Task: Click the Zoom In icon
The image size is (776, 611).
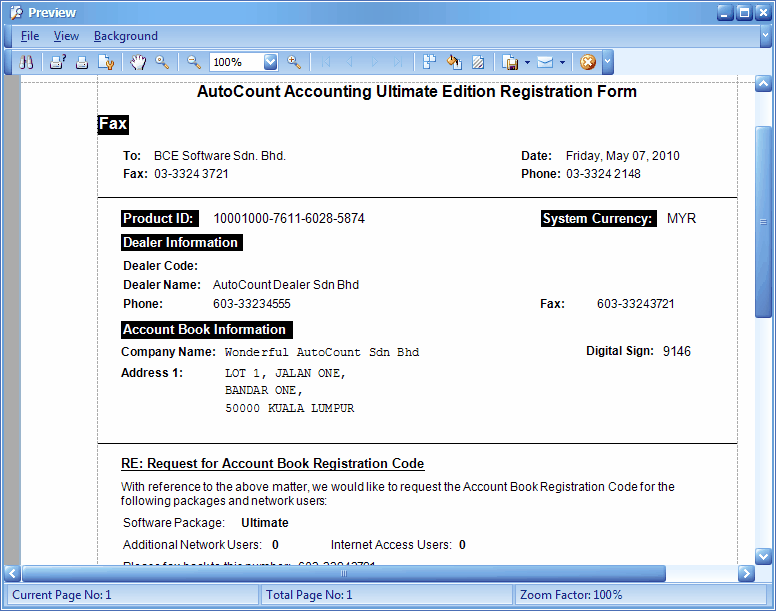Action: [294, 62]
